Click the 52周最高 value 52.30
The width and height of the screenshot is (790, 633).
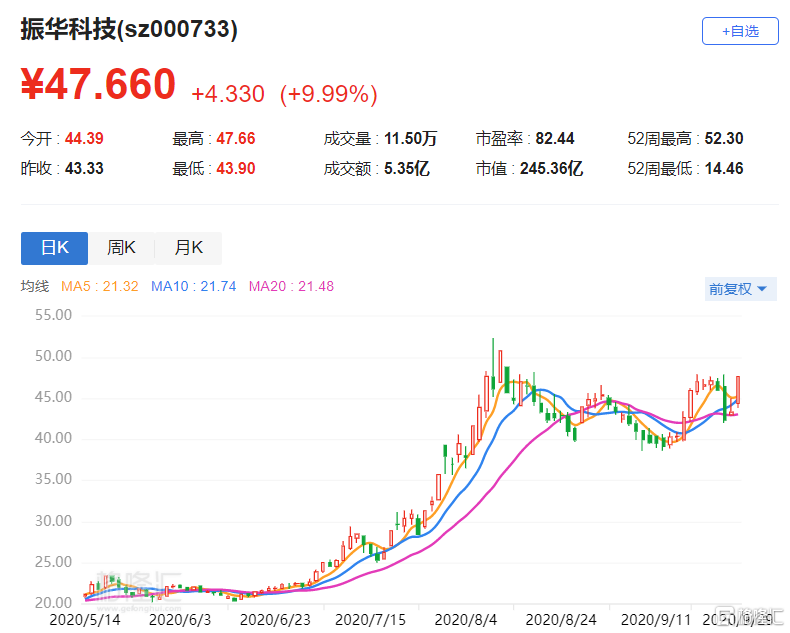(724, 138)
